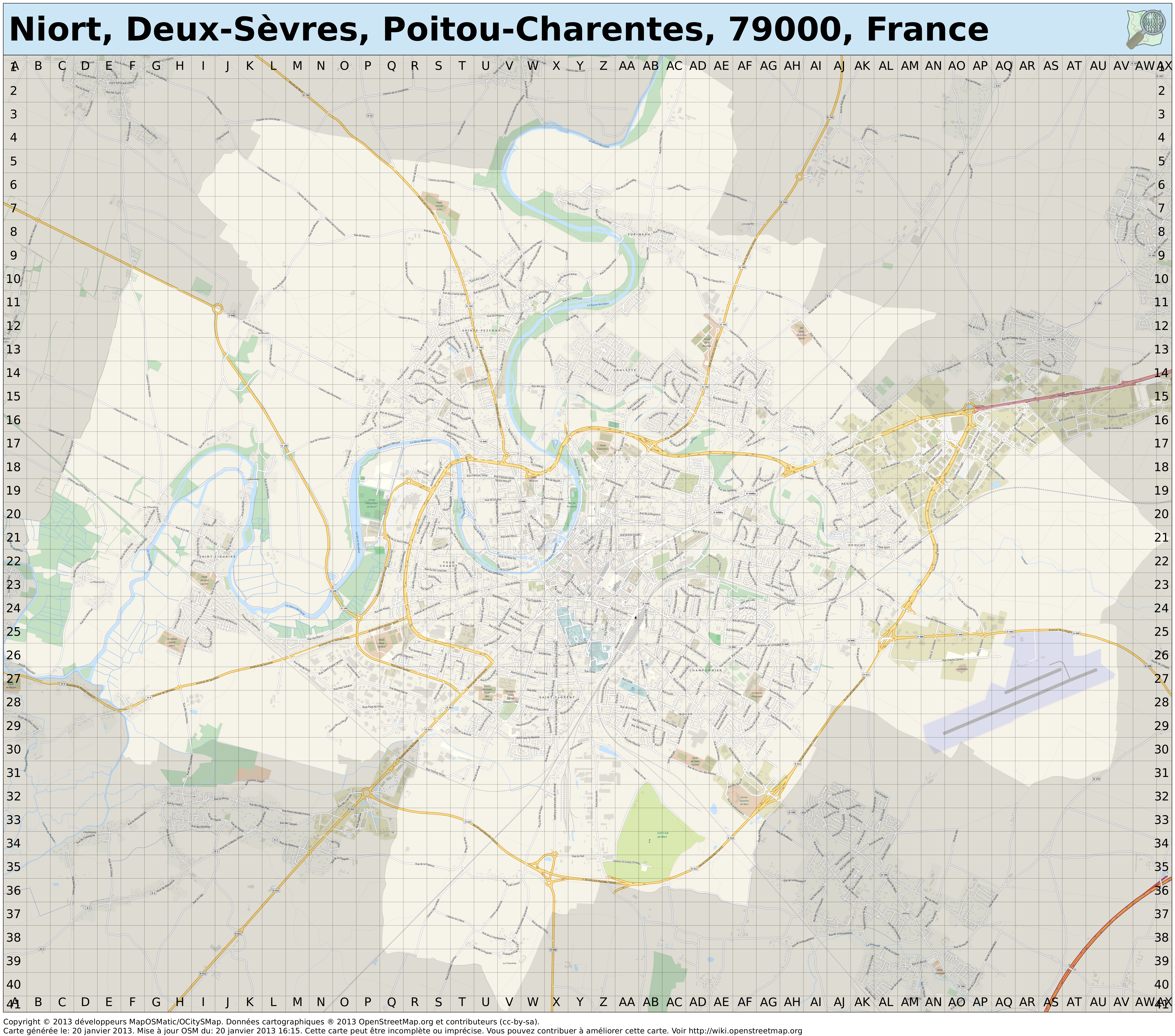Screen dimensions: 1175x1036
Task: Click the 'SURIMEAU' district label
Action: point(639,234)
